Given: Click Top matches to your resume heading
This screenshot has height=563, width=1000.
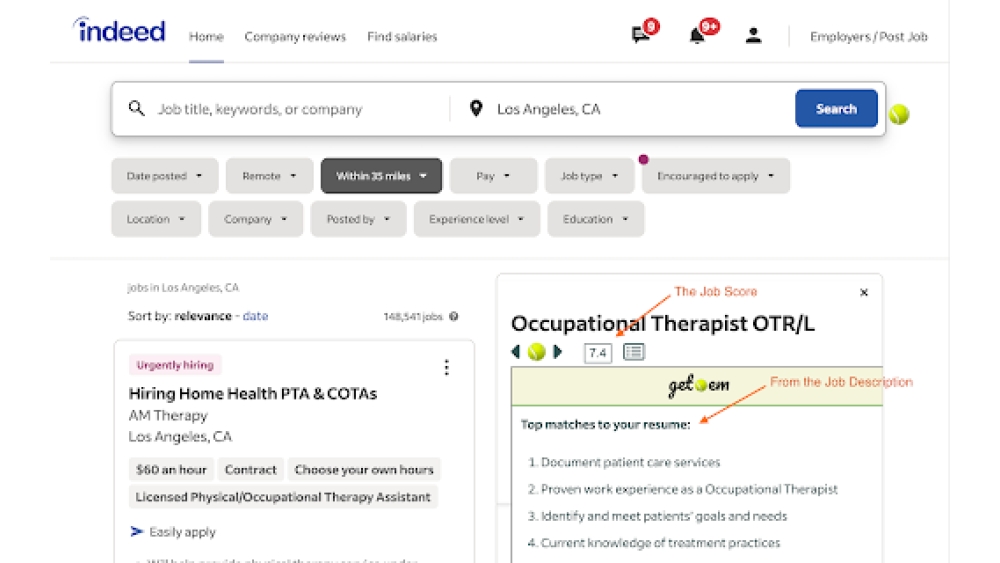Looking at the screenshot, I should (605, 425).
